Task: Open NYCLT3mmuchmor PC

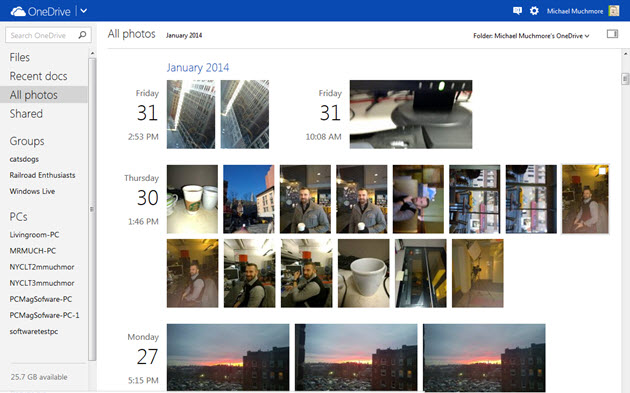Action: tap(42, 283)
